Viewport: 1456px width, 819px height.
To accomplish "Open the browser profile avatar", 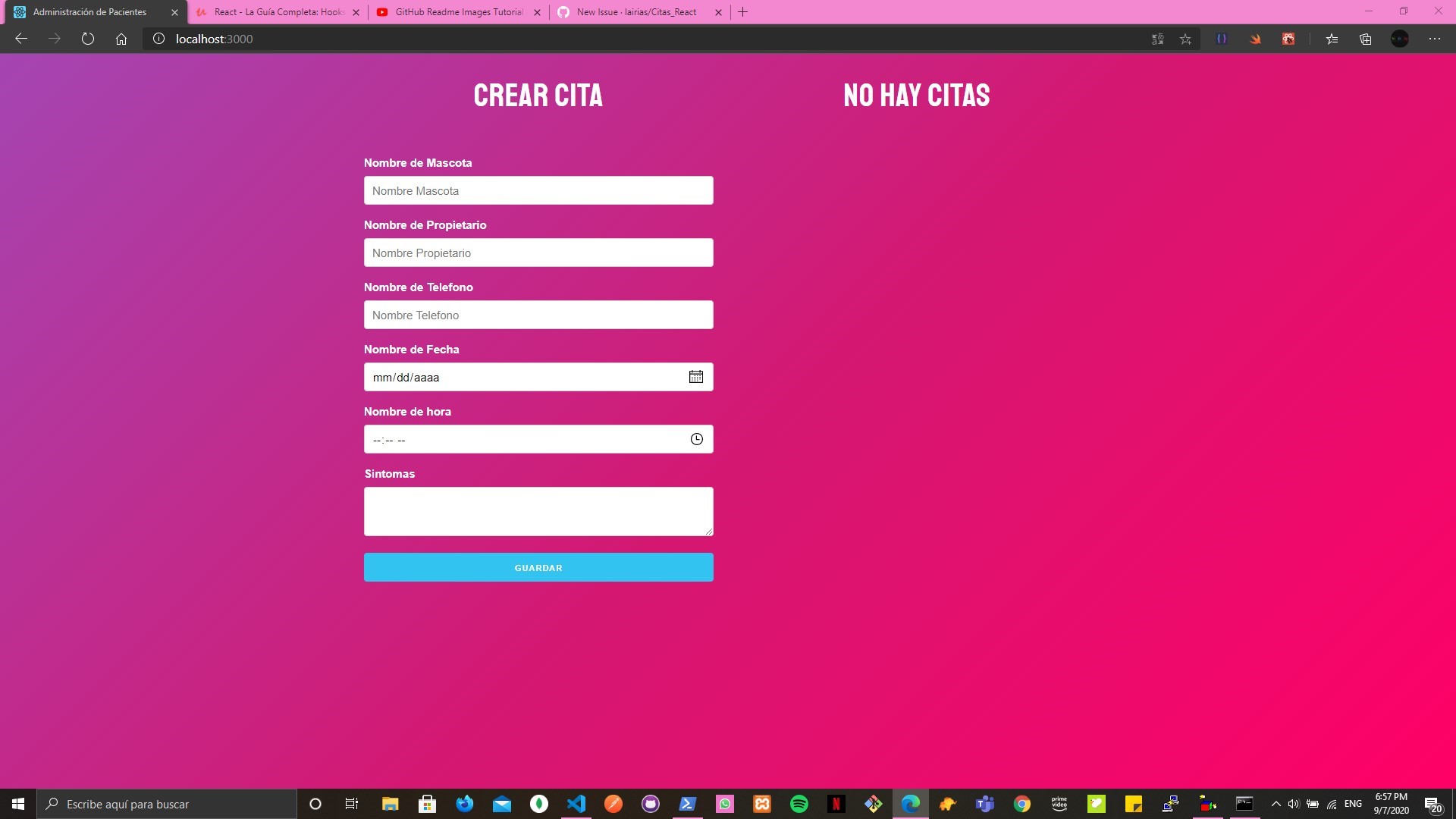I will click(1399, 39).
